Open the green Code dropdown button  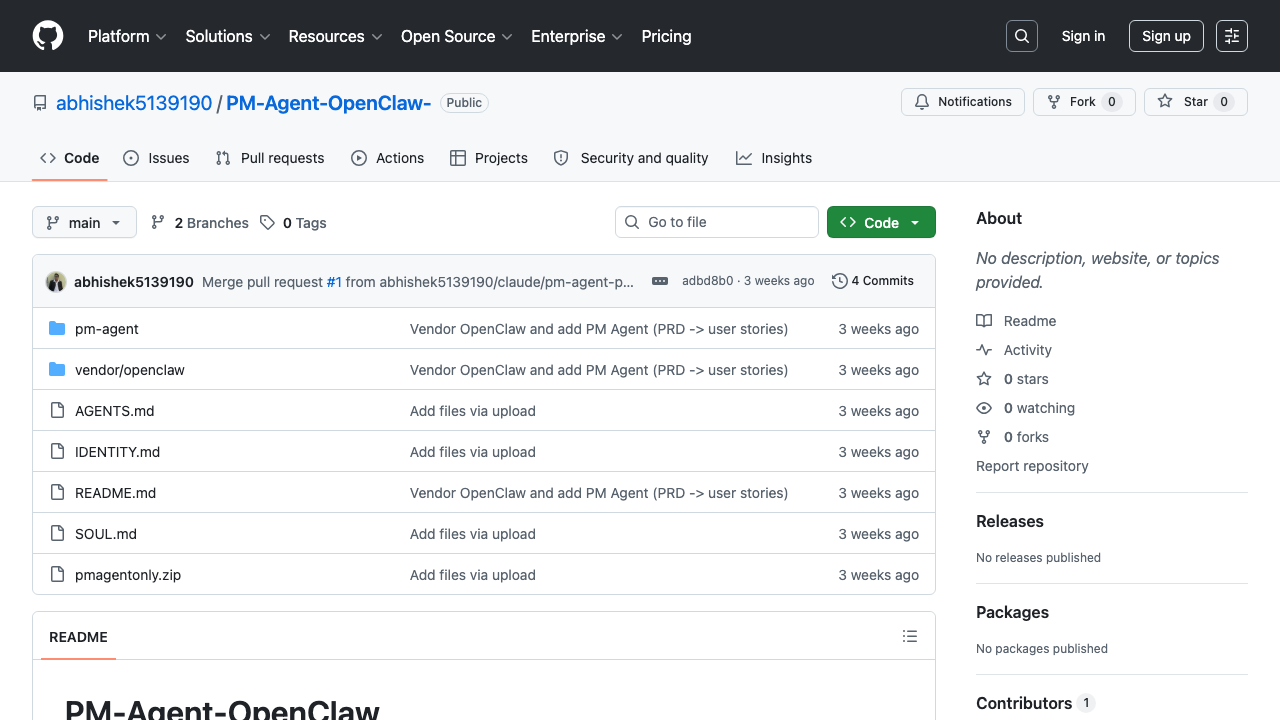pyautogui.click(x=881, y=222)
